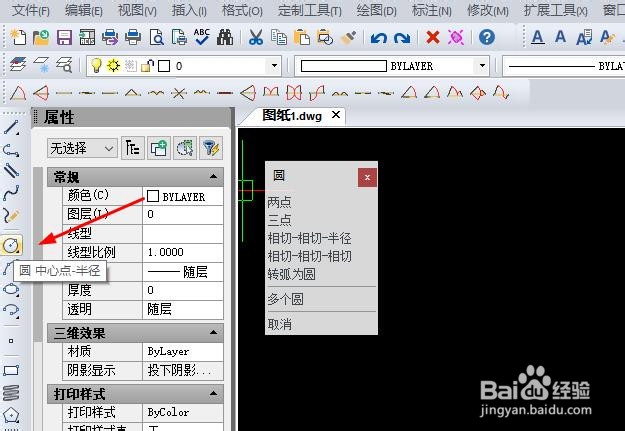Open the 插入(I) menu

tap(189, 10)
